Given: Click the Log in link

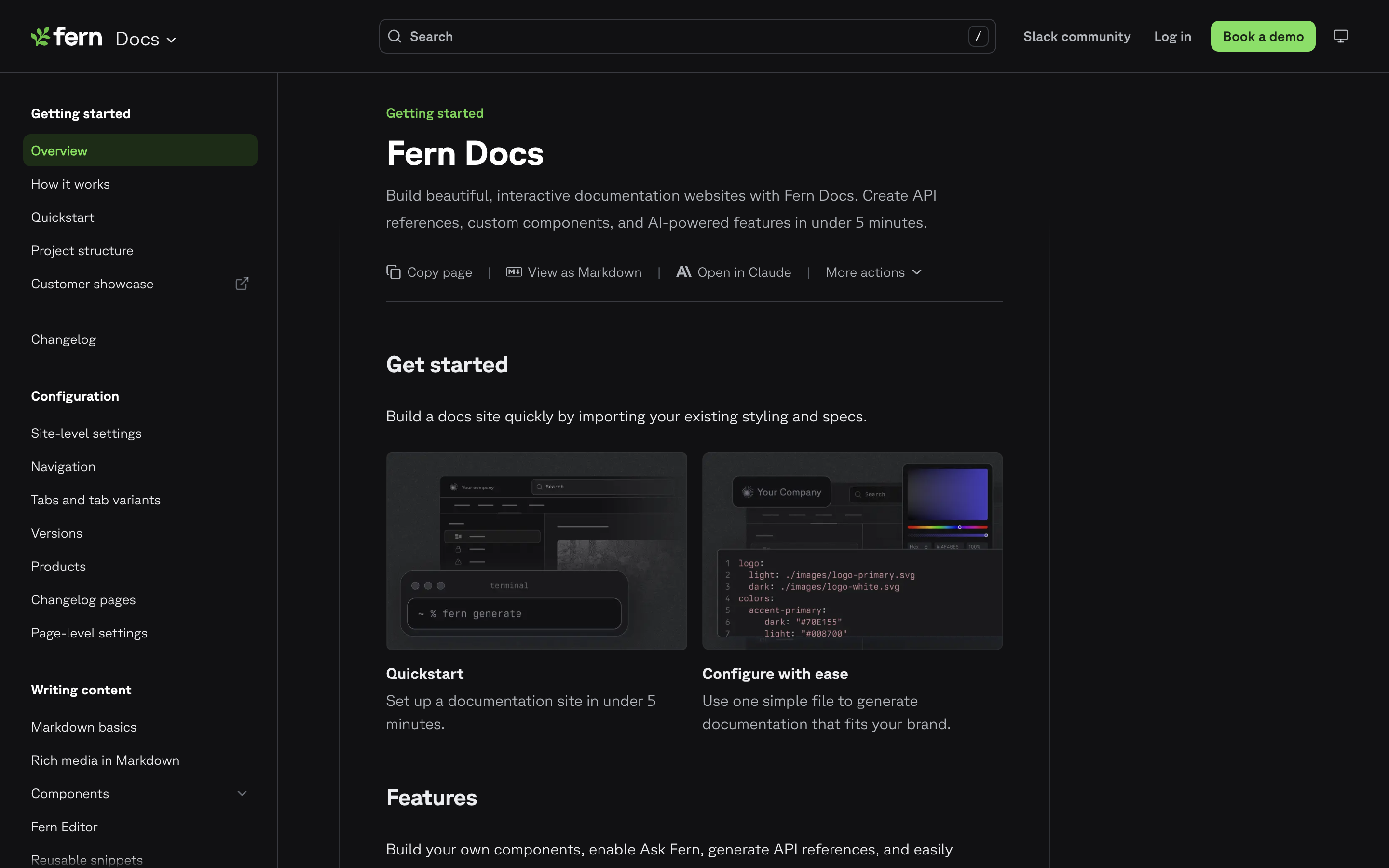Looking at the screenshot, I should (x=1172, y=36).
